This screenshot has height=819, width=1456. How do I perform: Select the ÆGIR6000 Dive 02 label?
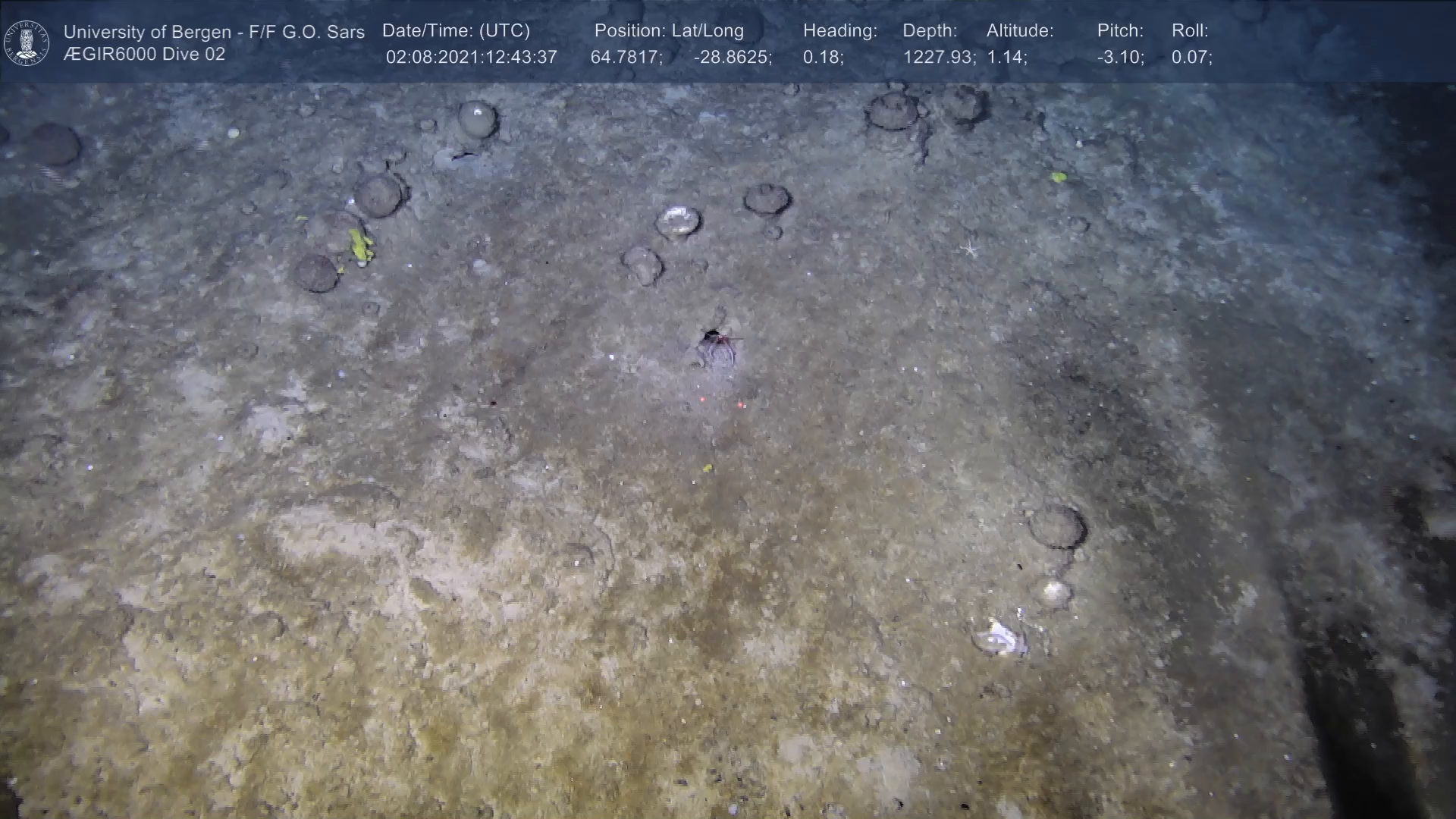click(144, 54)
